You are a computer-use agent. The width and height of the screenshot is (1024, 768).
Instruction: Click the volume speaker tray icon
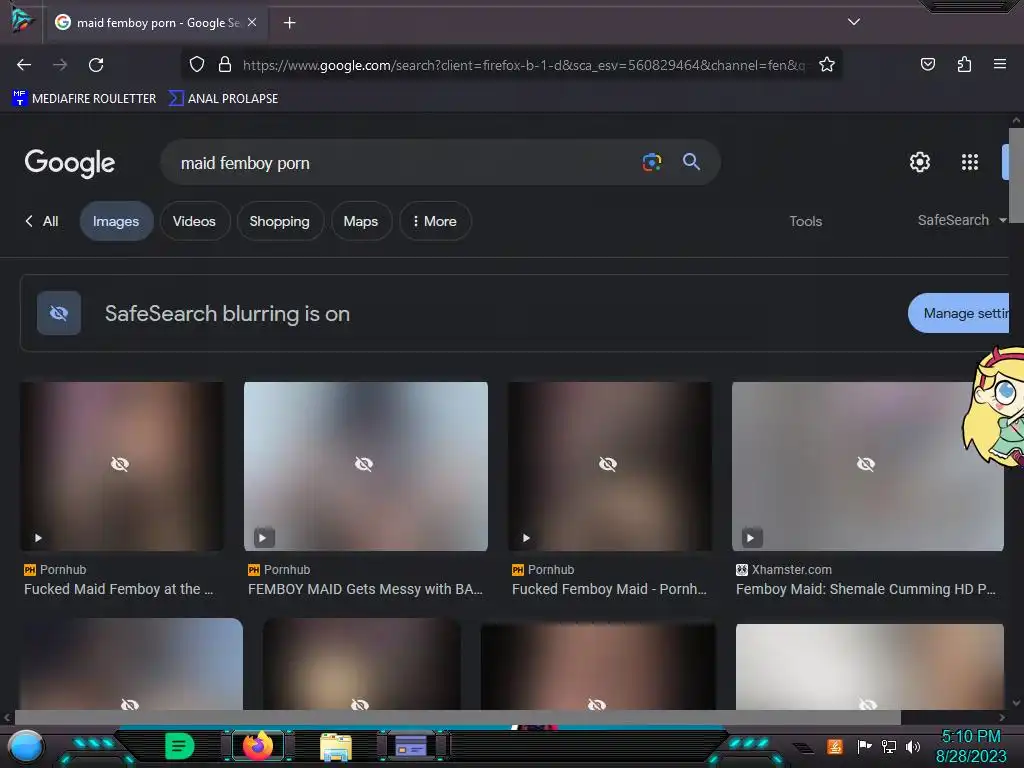click(x=912, y=746)
